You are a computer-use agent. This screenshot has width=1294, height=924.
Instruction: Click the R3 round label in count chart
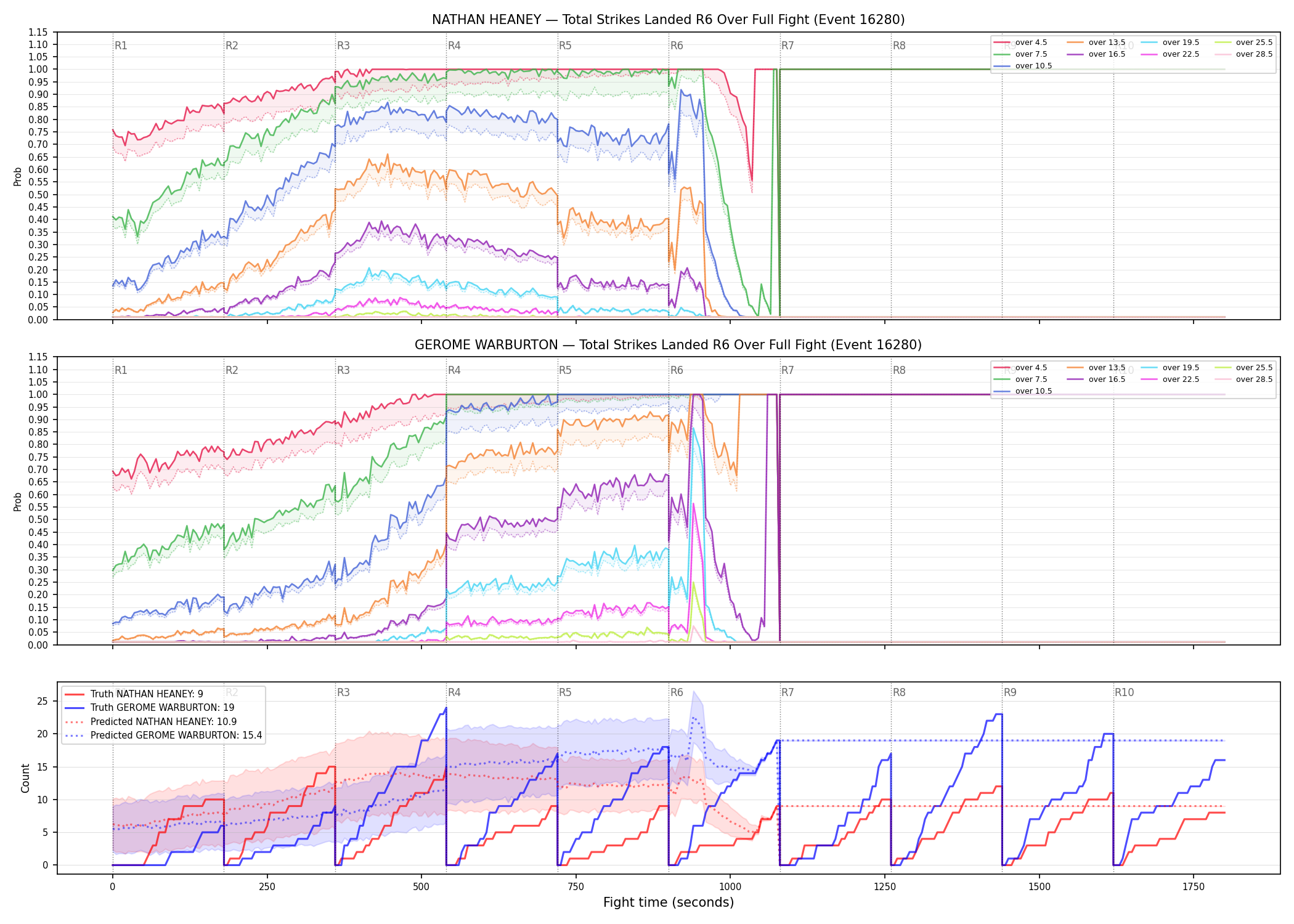coord(343,692)
